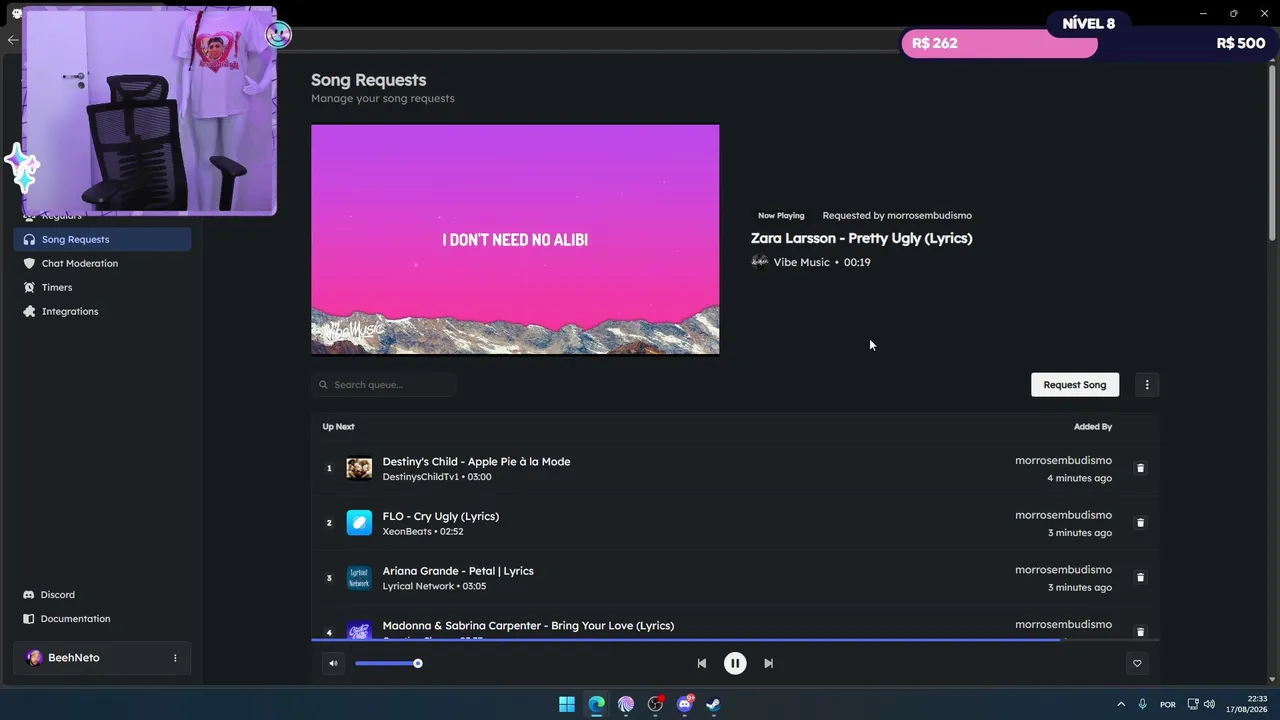This screenshot has width=1280, height=720.
Task: Open the taskbar clock showing 22:33
Action: point(1247,704)
